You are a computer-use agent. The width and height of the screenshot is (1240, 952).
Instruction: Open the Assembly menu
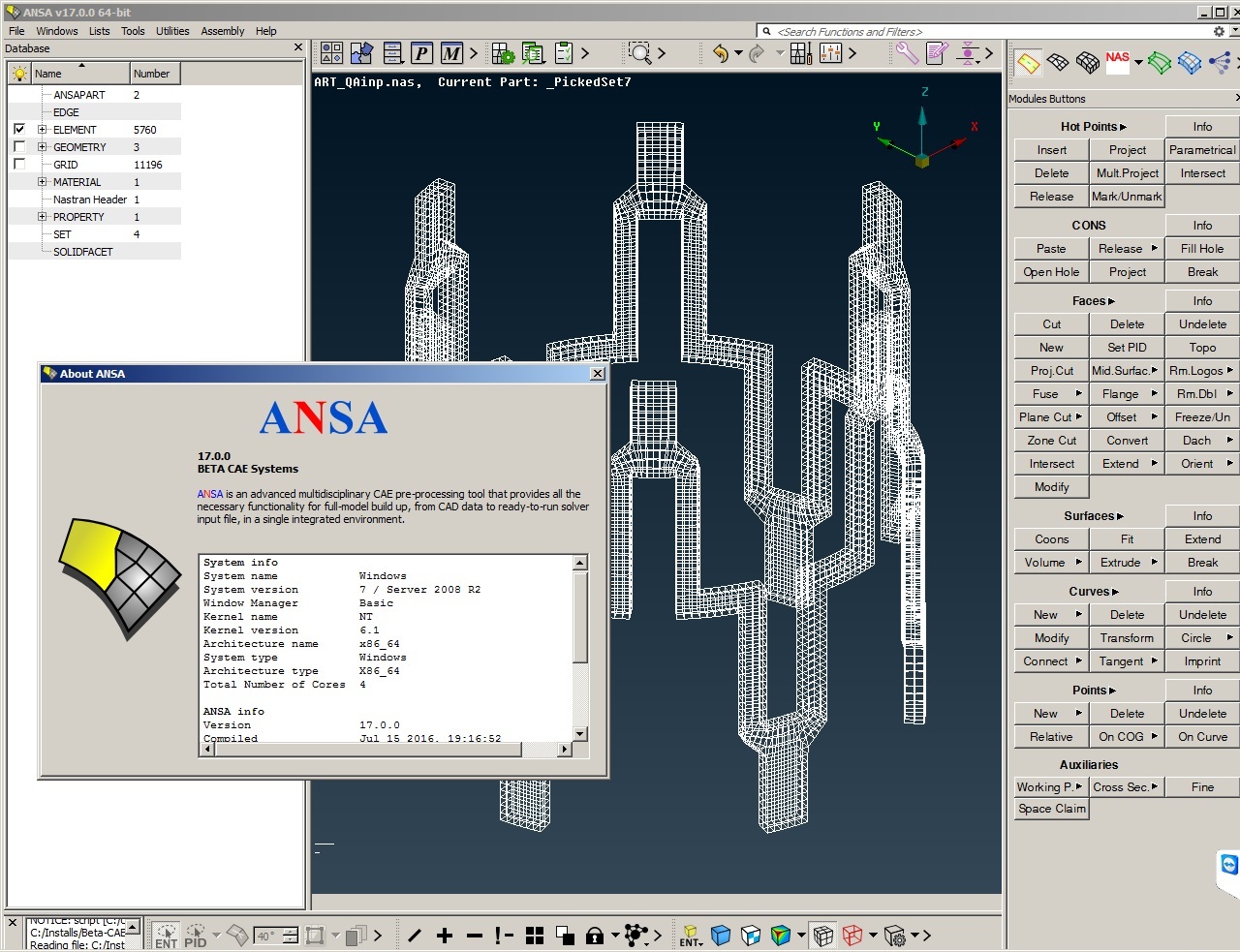pyautogui.click(x=223, y=31)
